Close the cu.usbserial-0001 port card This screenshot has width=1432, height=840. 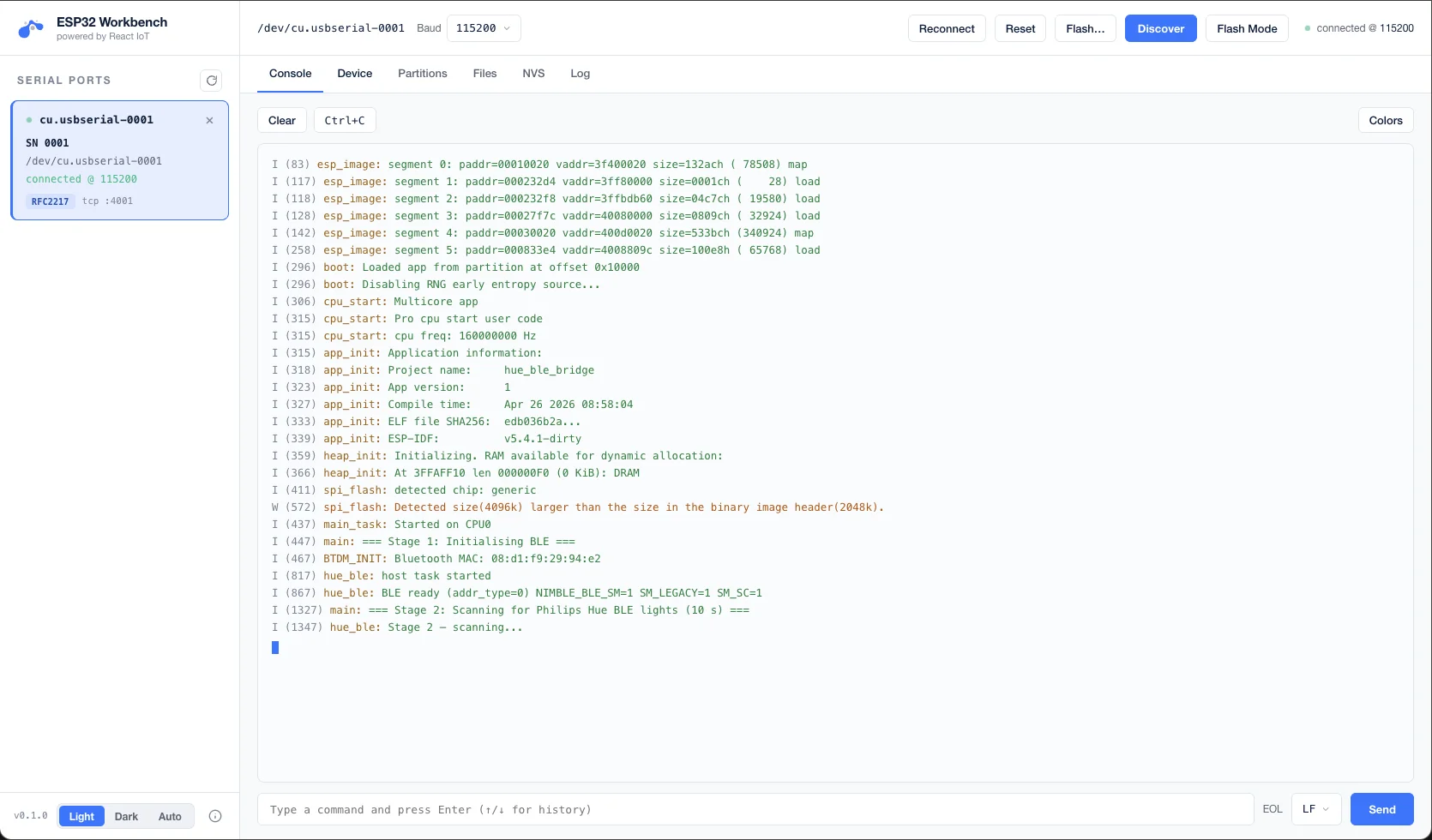[x=209, y=121]
